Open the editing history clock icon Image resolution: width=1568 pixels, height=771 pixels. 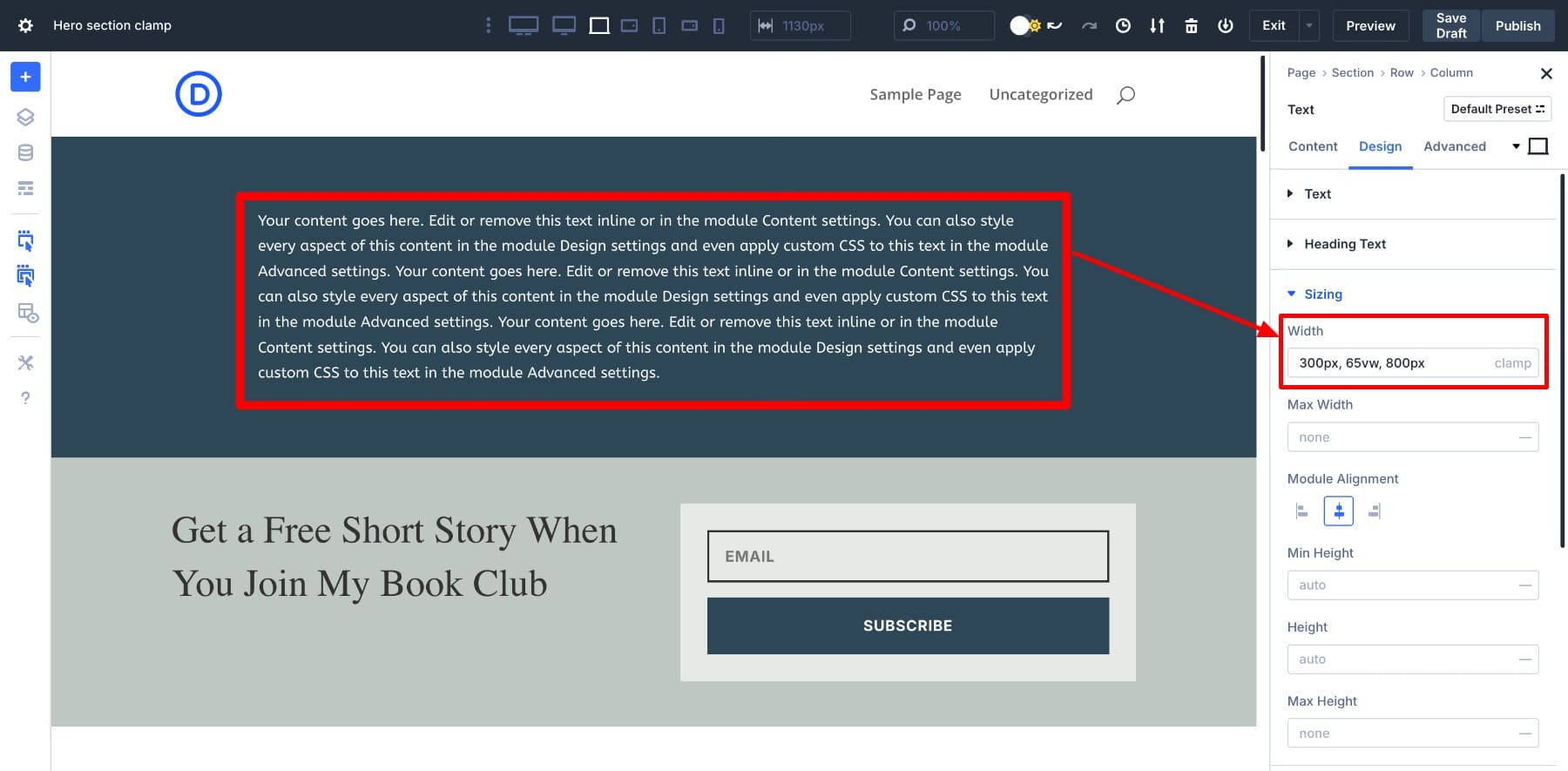[x=1123, y=25]
